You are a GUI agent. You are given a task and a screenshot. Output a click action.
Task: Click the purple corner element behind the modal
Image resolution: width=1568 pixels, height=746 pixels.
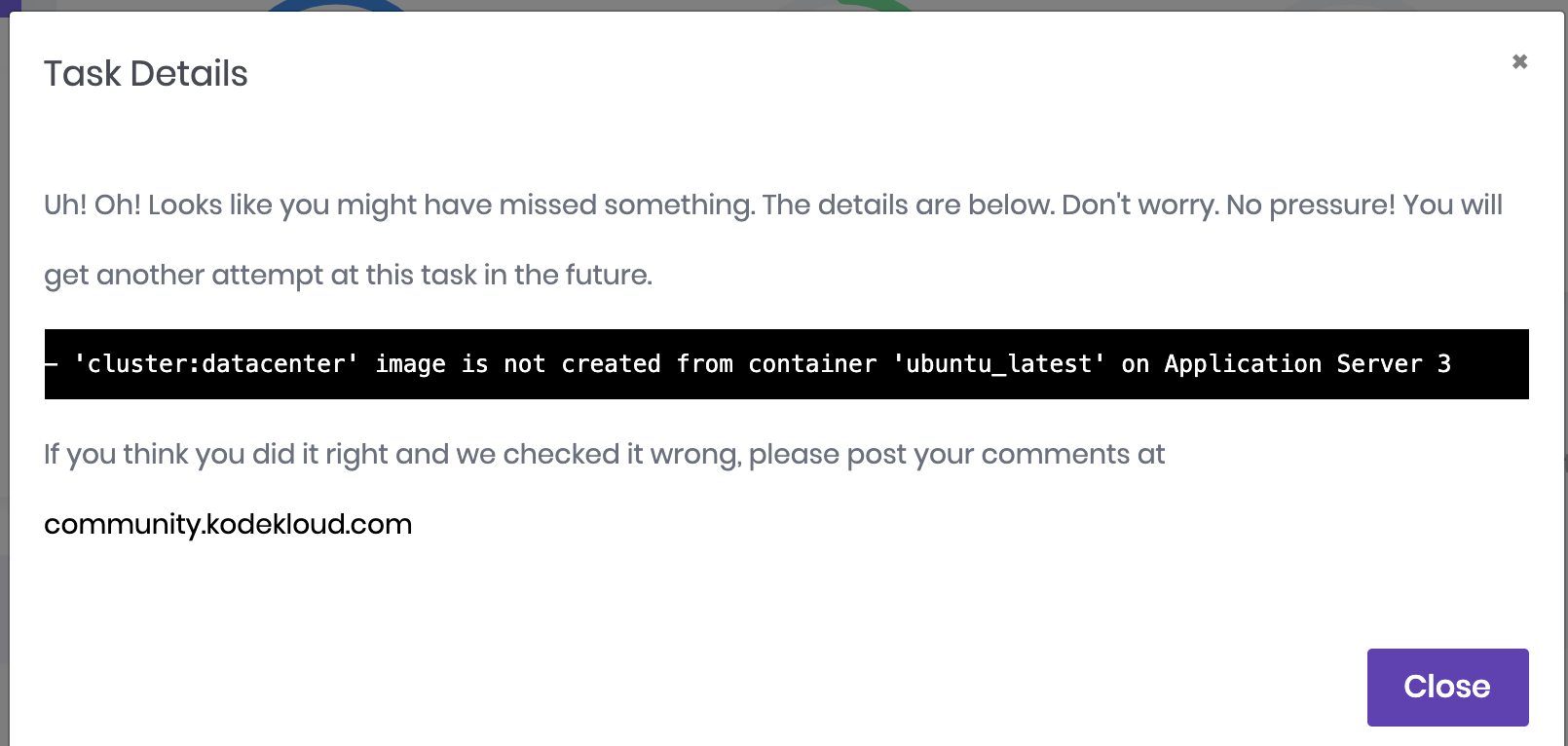coord(10,5)
